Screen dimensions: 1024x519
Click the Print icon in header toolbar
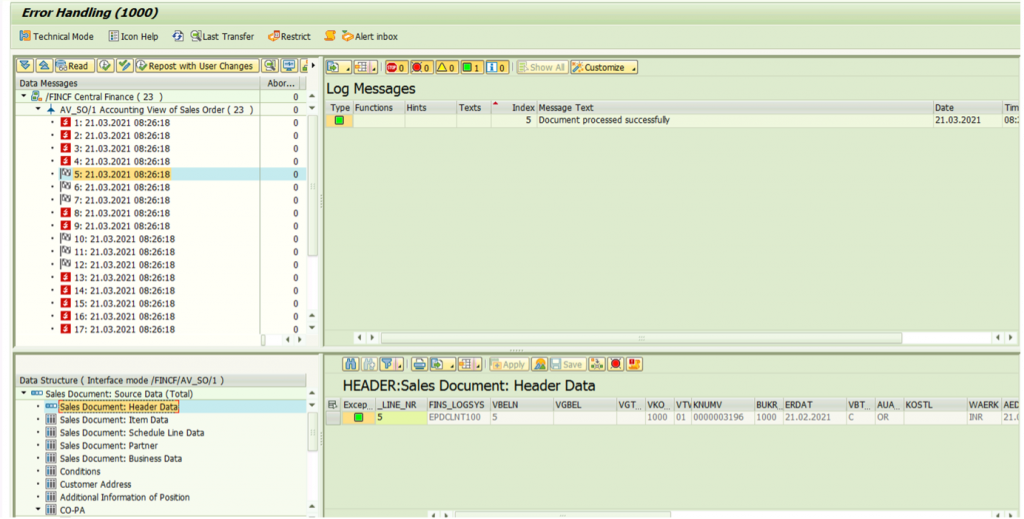pyautogui.click(x=419, y=364)
